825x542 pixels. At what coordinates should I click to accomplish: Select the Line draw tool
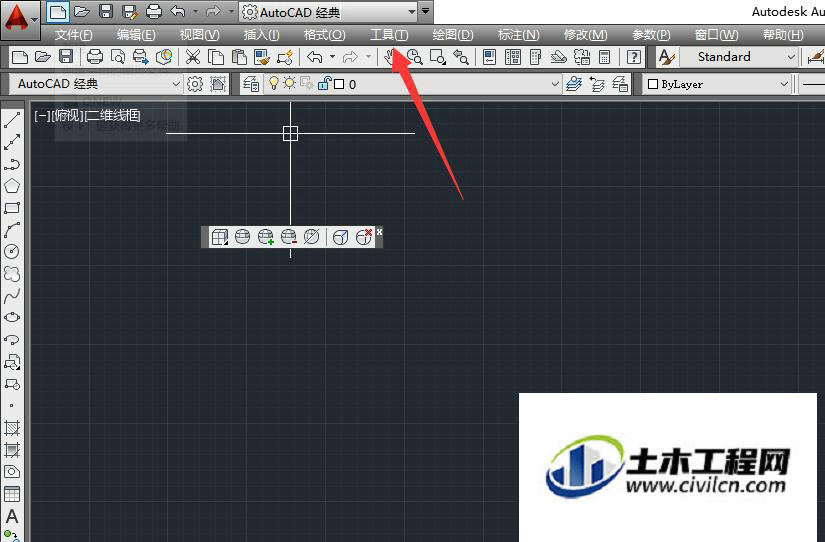pyautogui.click(x=12, y=120)
